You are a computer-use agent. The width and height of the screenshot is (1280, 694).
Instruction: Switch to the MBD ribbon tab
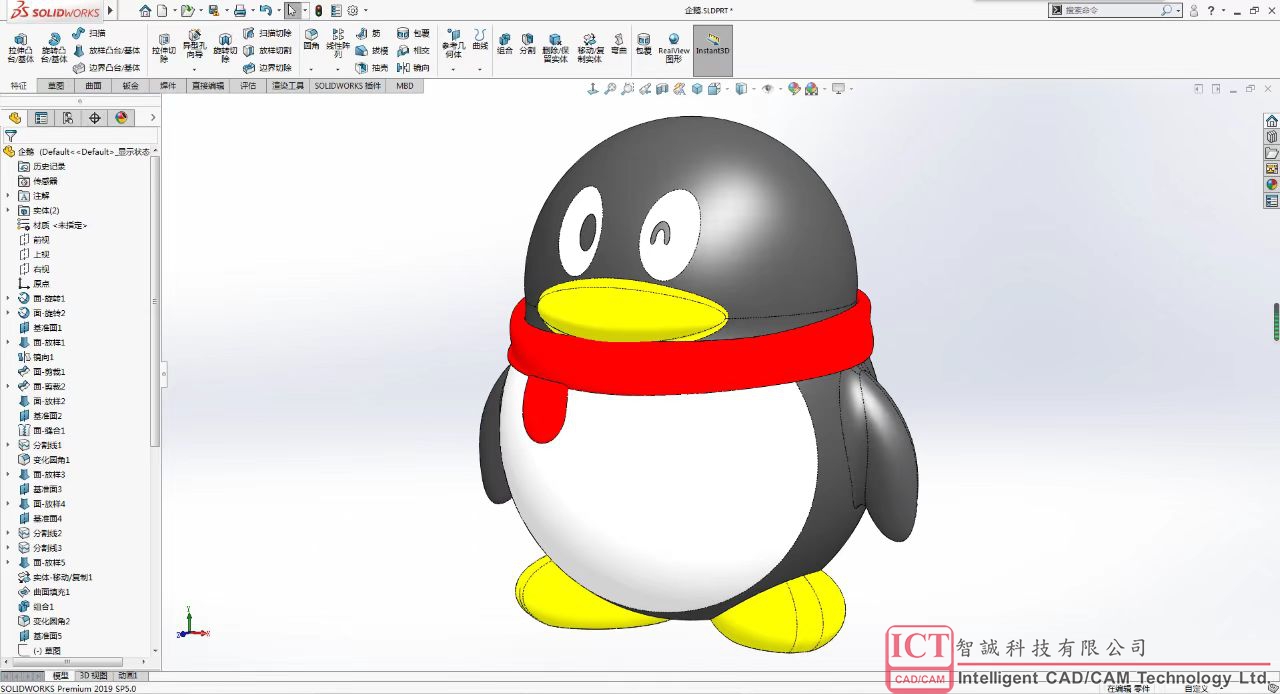pos(405,86)
